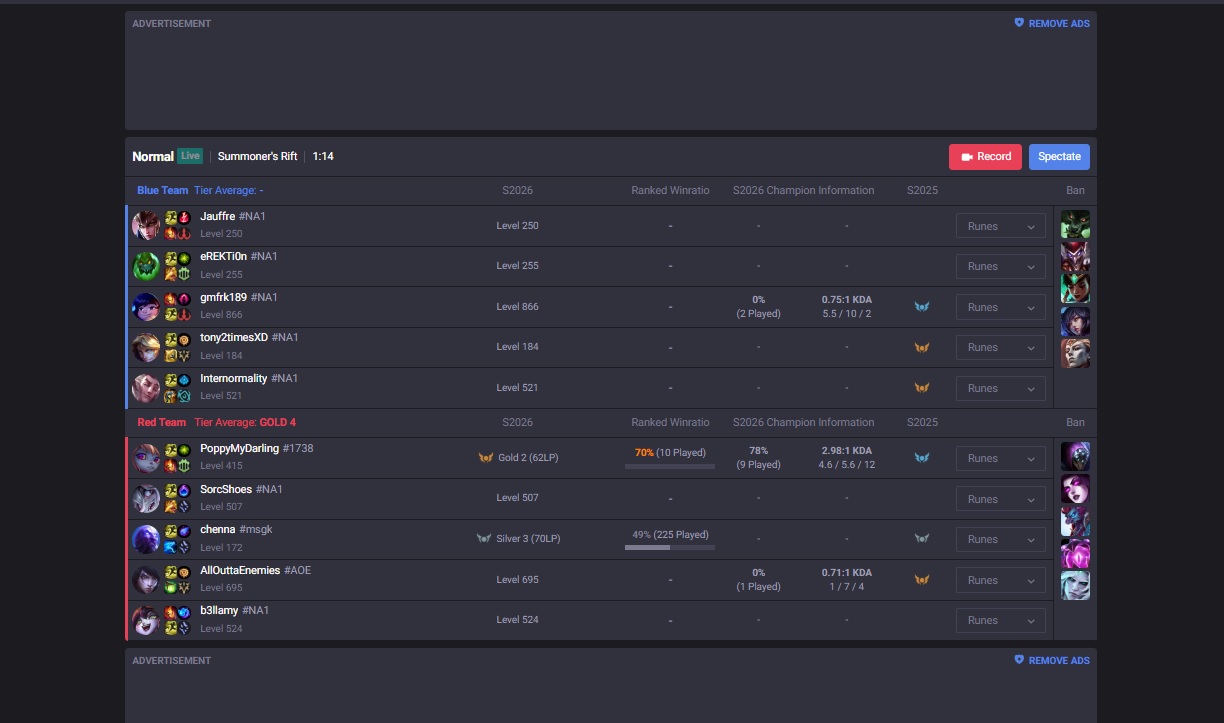Click AllOuttaEnemies' S2025 rank emblem
Screen dimensions: 1224x723
(x=922, y=580)
